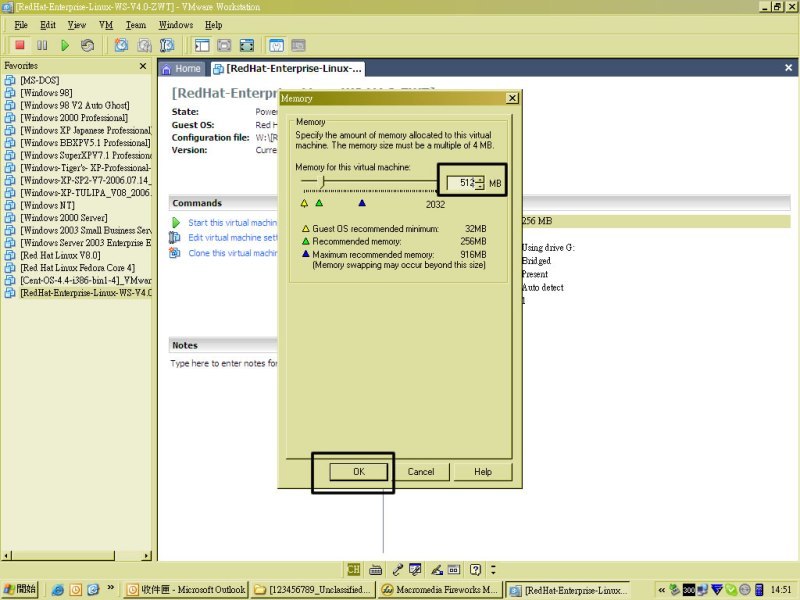Select [Windows 2000 Server] favorite
The height and width of the screenshot is (600, 800).
(64, 218)
